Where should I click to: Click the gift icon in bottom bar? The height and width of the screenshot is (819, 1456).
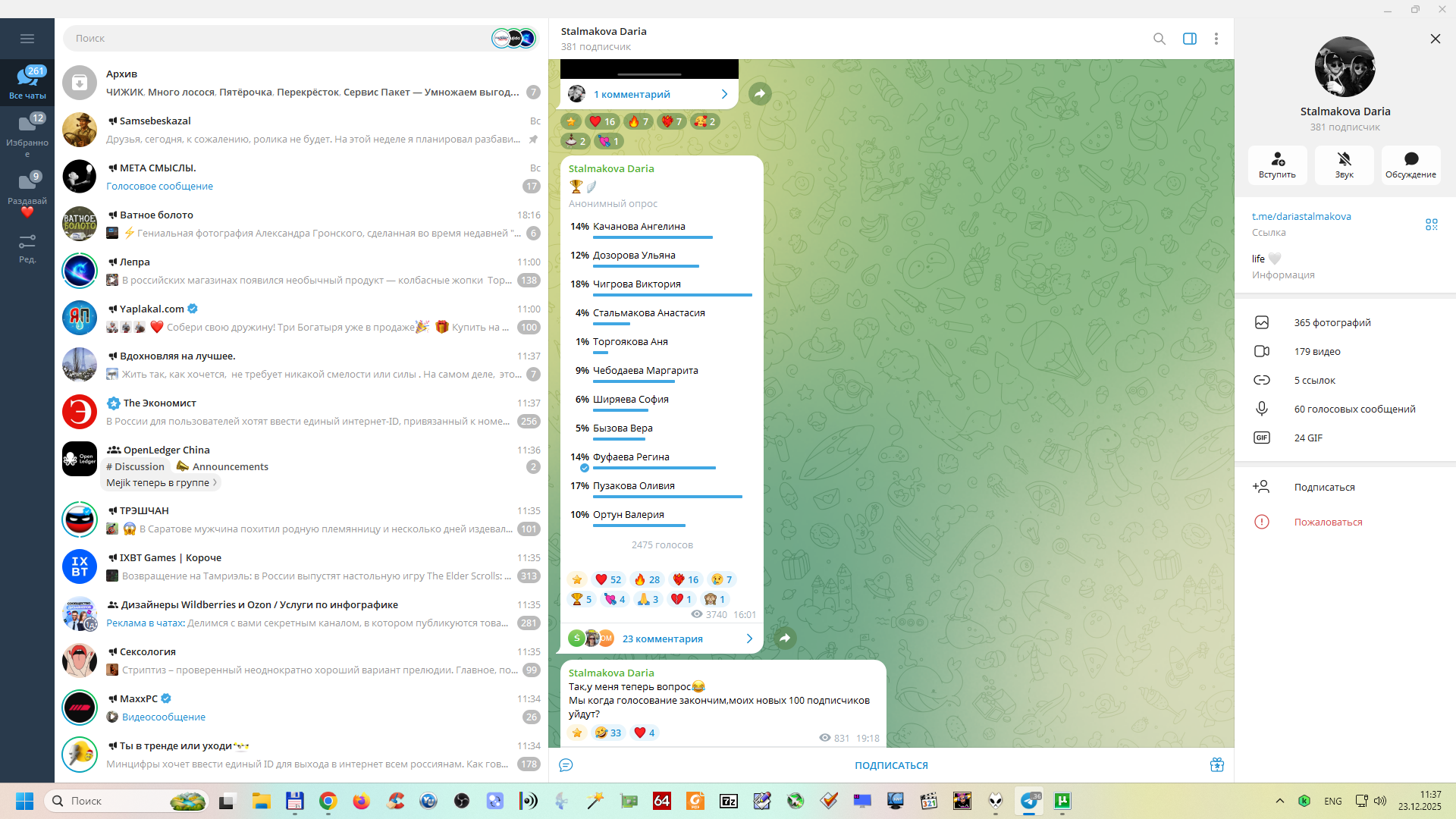1216,765
